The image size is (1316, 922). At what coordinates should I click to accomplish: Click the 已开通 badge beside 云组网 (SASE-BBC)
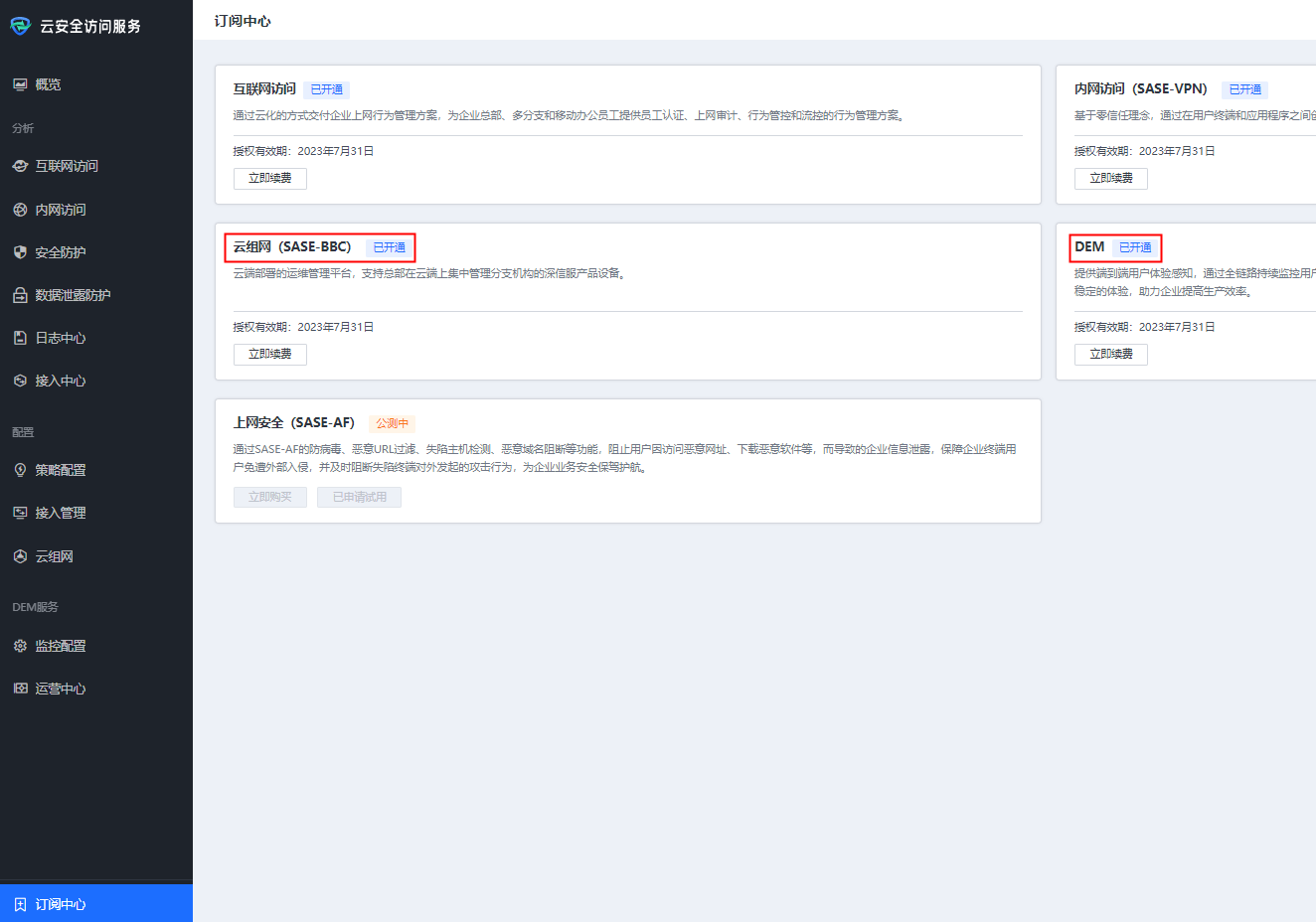(x=388, y=247)
